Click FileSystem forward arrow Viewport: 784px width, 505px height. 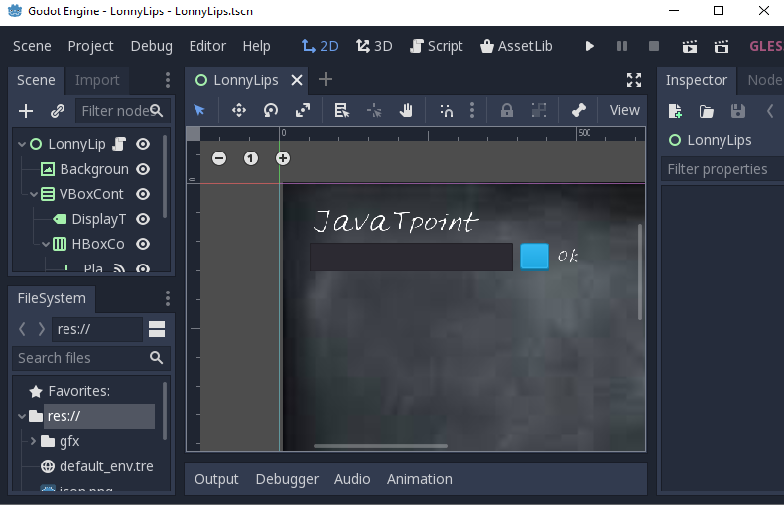pyautogui.click(x=42, y=329)
